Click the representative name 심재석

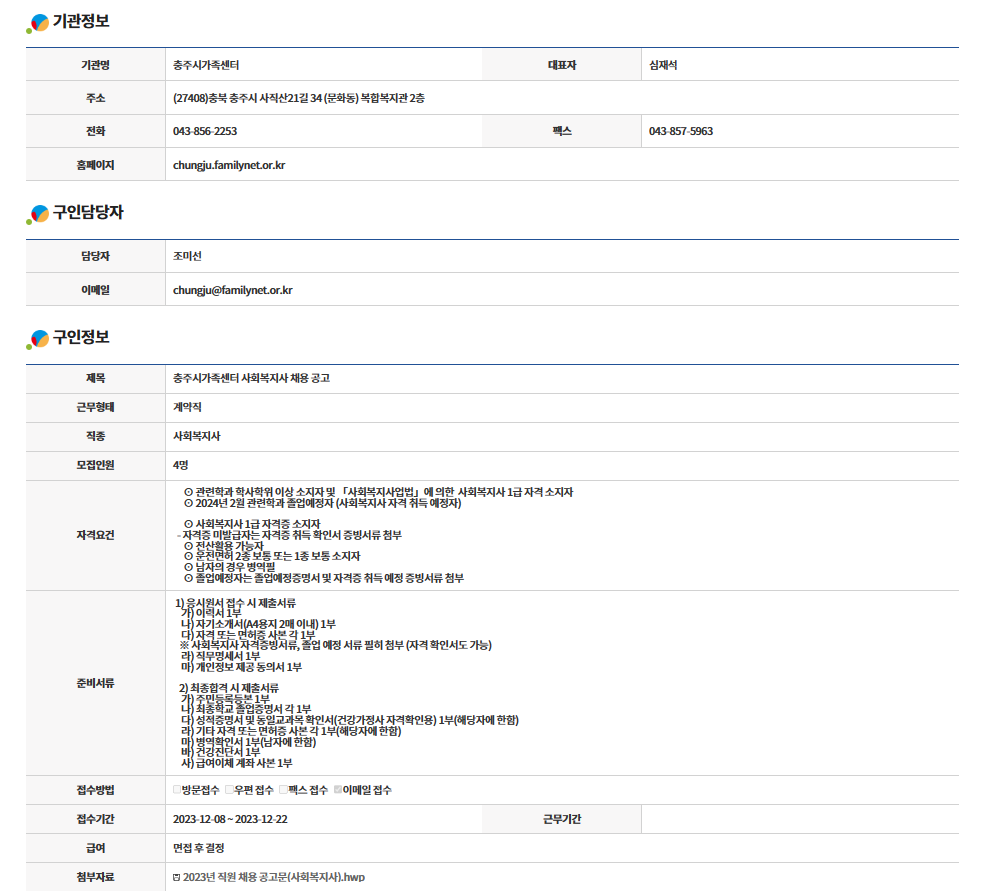pyautogui.click(x=663, y=65)
